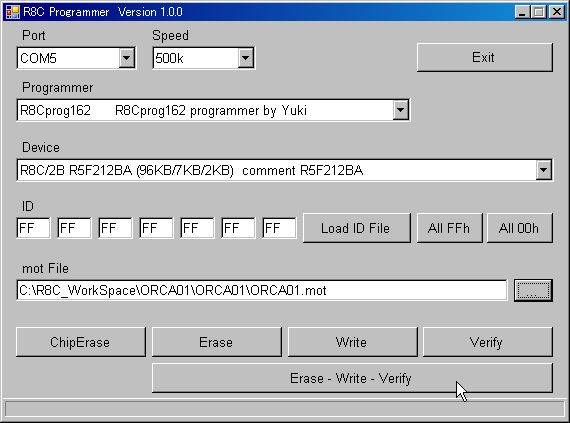Click Load ID File button
This screenshot has width=570, height=423.
(357, 228)
